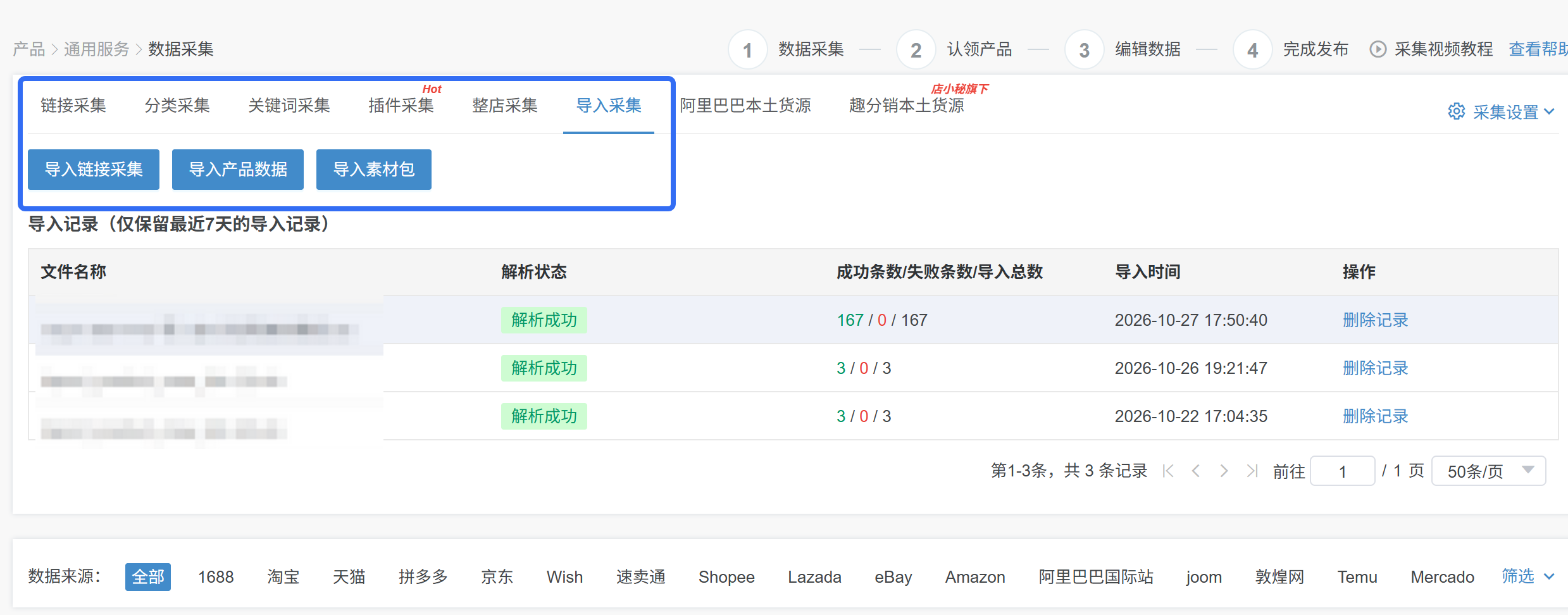Open 阿里巴巴本土货源 tab
Screen dimensions: 1568x615
(745, 106)
